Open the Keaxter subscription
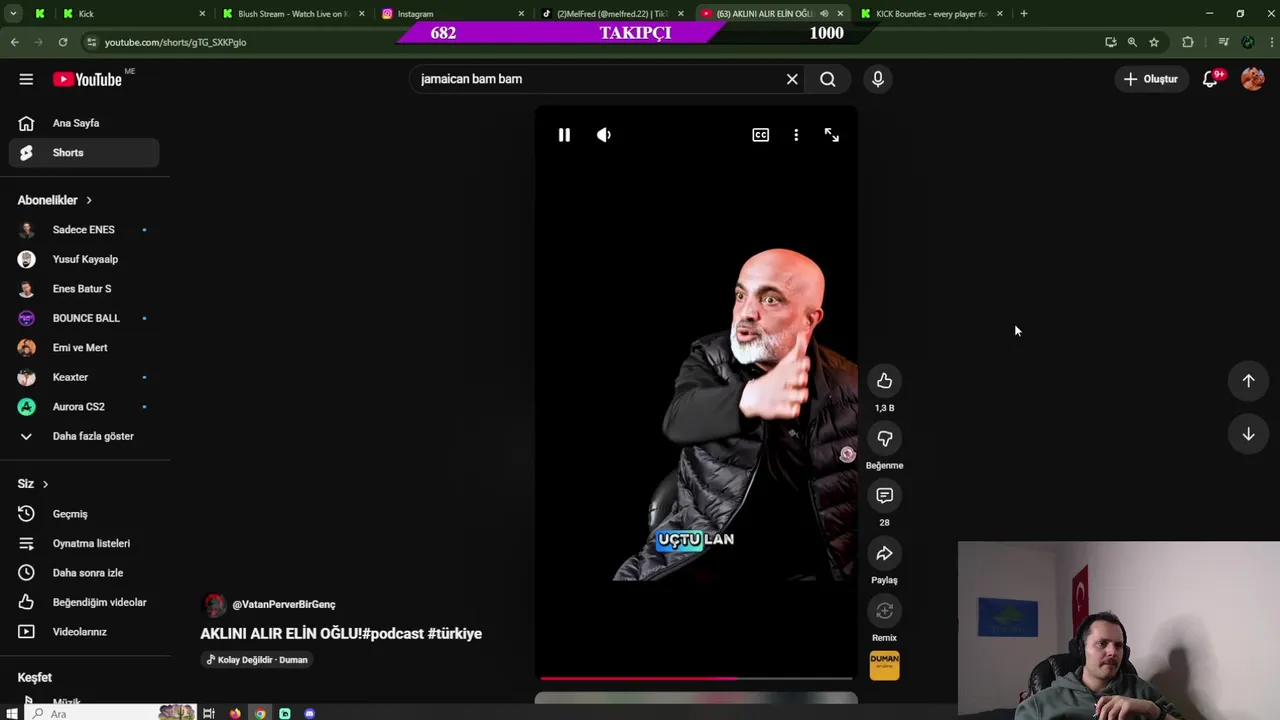The width and height of the screenshot is (1280, 720). click(x=85, y=377)
